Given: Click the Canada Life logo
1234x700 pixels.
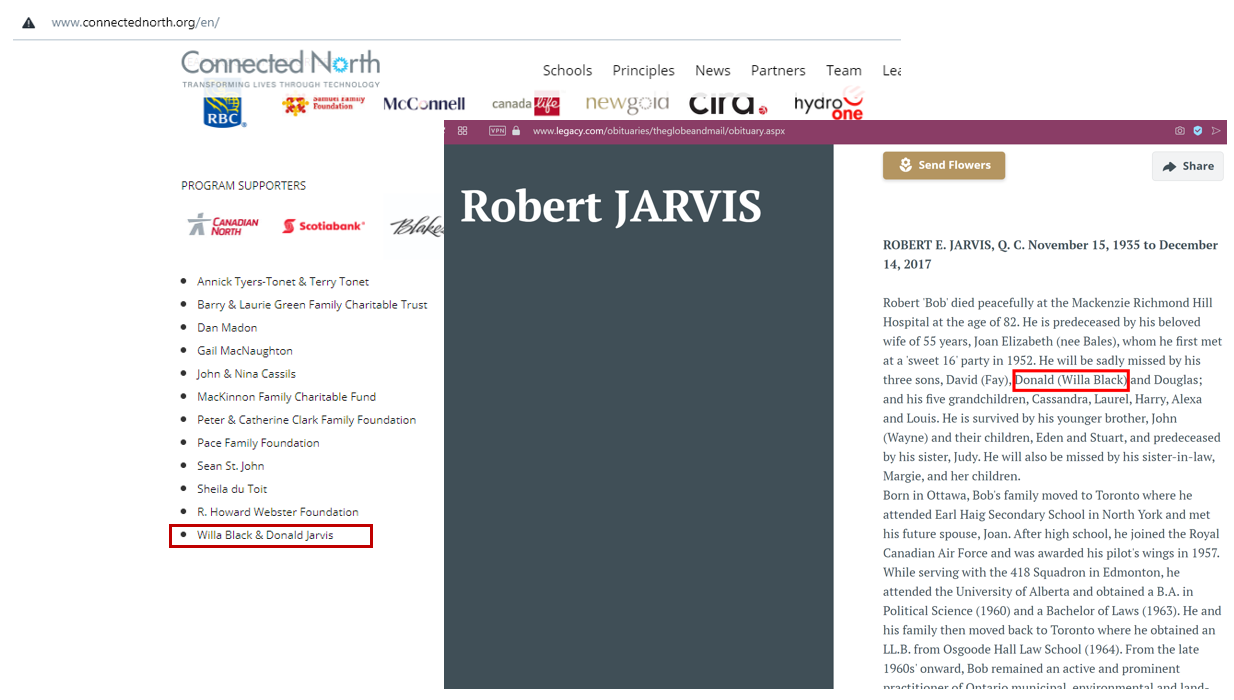Looking at the screenshot, I should [x=526, y=104].
